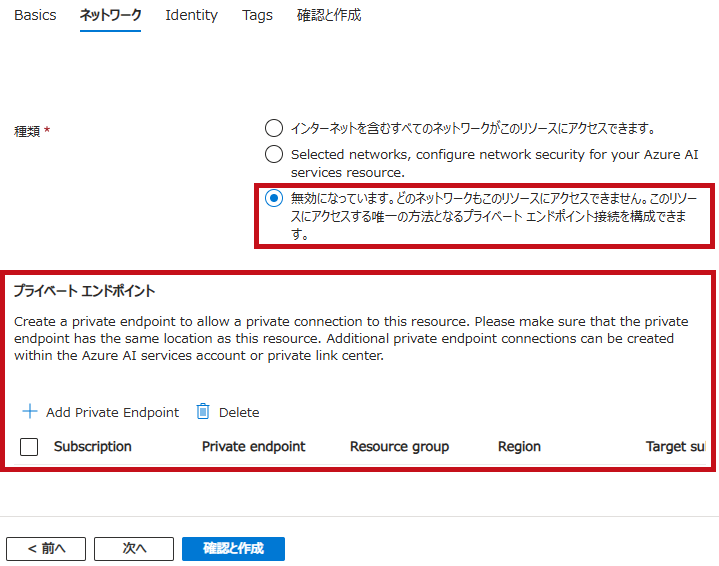The height and width of the screenshot is (566, 719).
Task: Click the trash can Delete icon
Action: 203,412
